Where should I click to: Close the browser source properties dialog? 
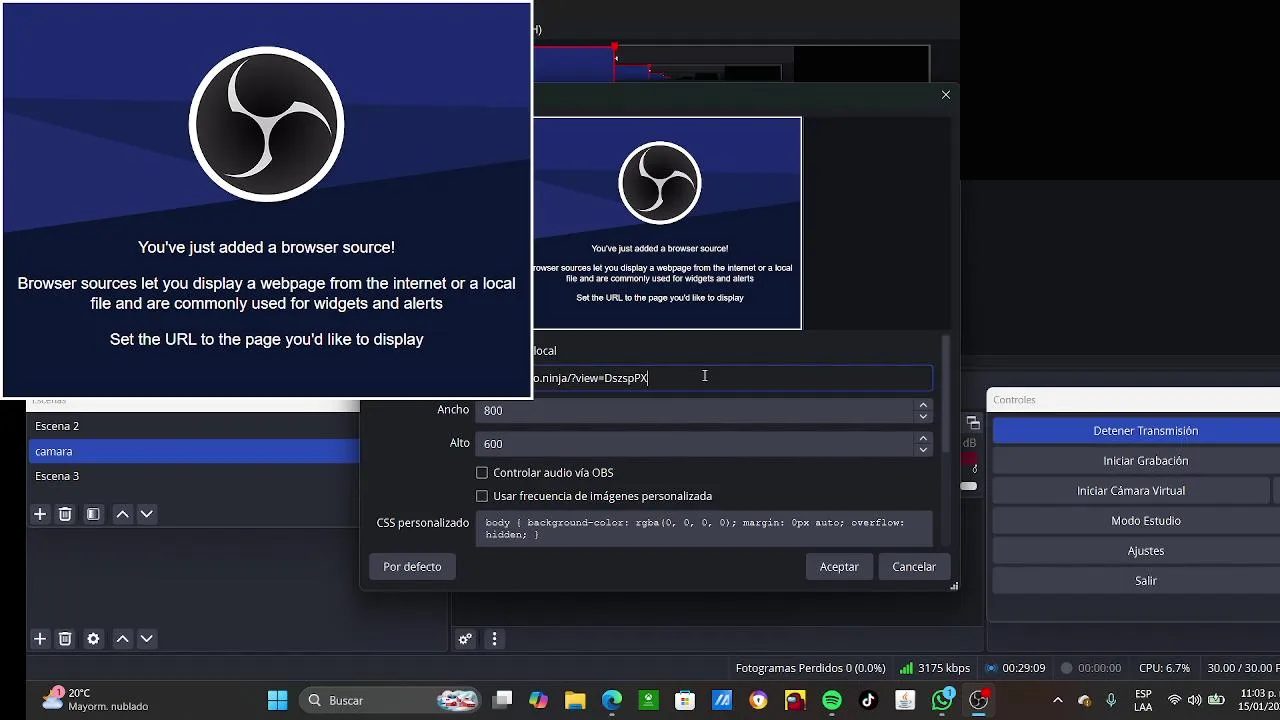(946, 95)
